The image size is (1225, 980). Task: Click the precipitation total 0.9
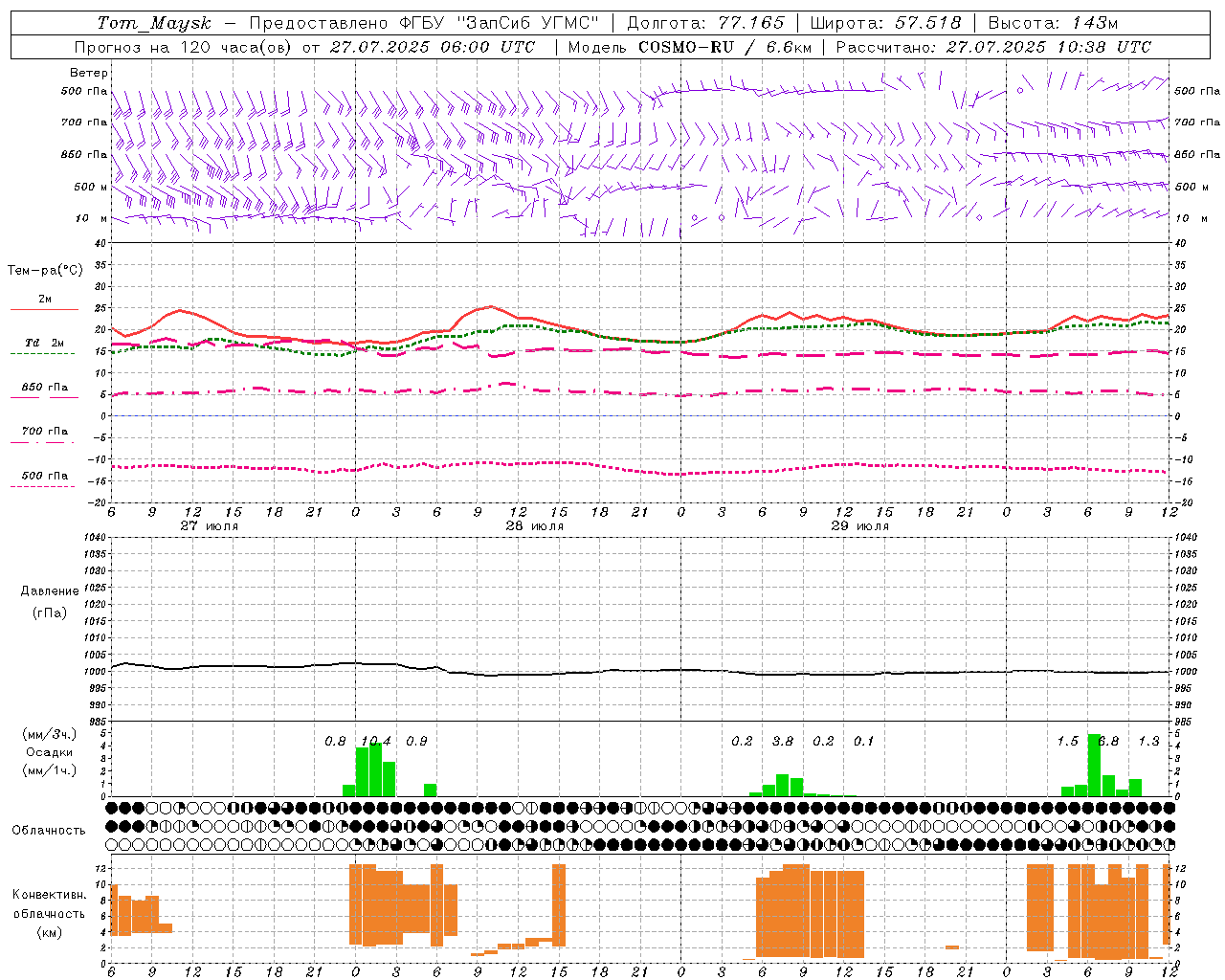point(416,742)
